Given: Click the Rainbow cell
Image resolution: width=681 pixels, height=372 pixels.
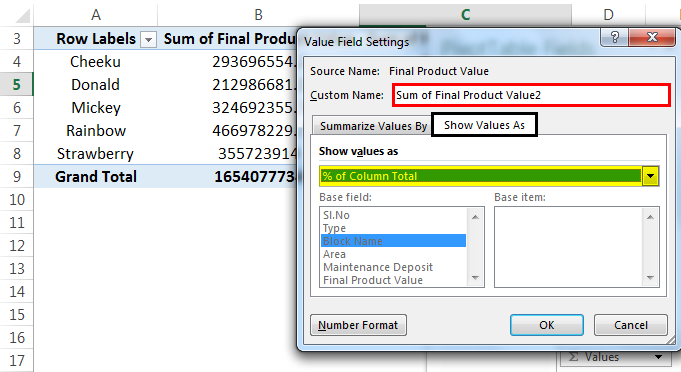Looking at the screenshot, I should tap(96, 131).
